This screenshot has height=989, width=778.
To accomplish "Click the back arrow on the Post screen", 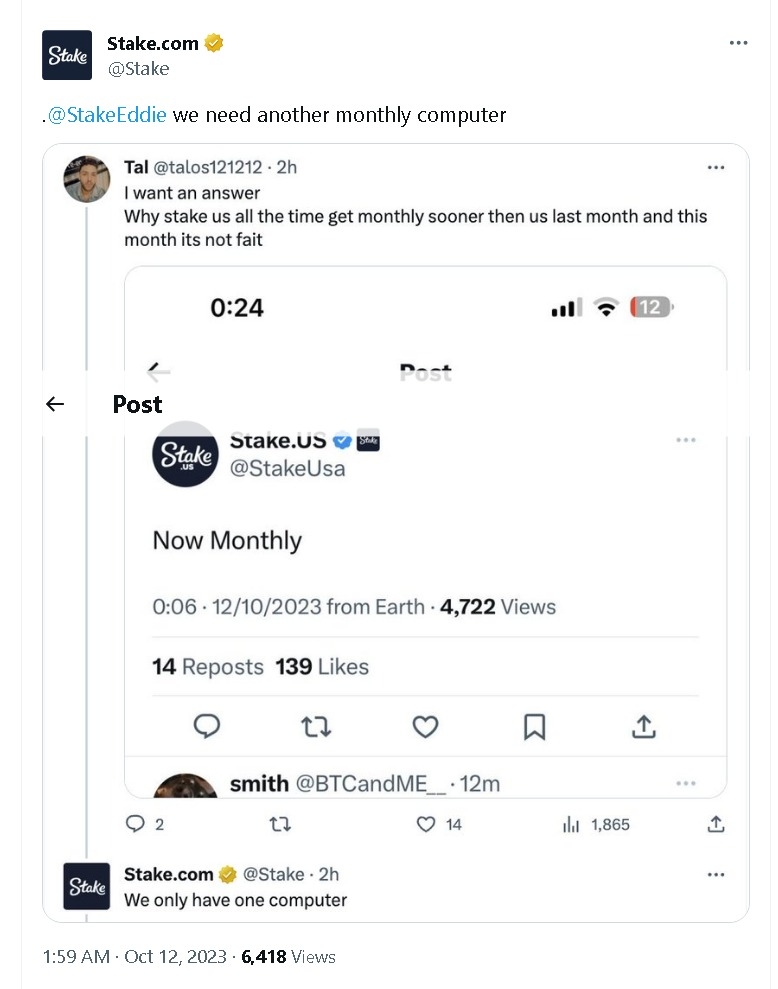I will (x=55, y=404).
